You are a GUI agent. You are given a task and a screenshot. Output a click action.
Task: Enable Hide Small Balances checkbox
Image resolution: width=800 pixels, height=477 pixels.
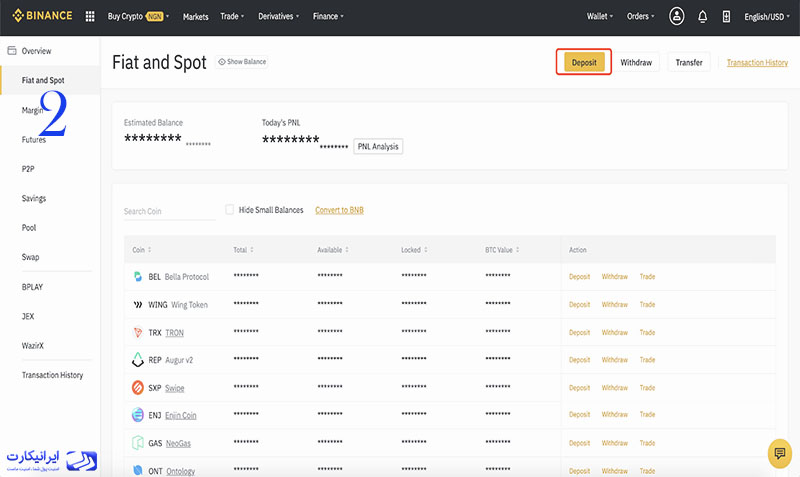(x=230, y=210)
